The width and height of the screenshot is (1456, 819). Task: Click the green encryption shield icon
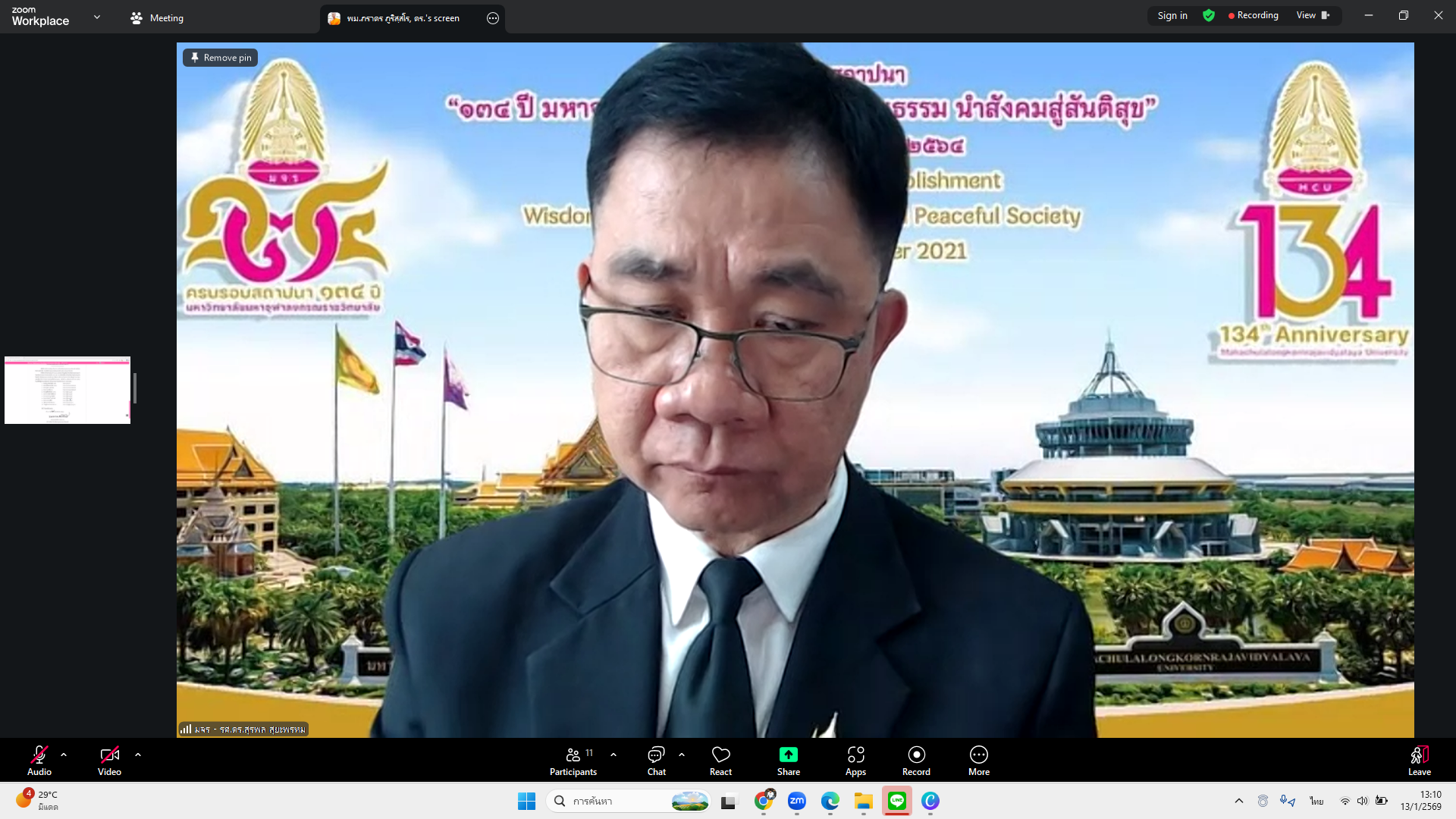coord(1209,15)
